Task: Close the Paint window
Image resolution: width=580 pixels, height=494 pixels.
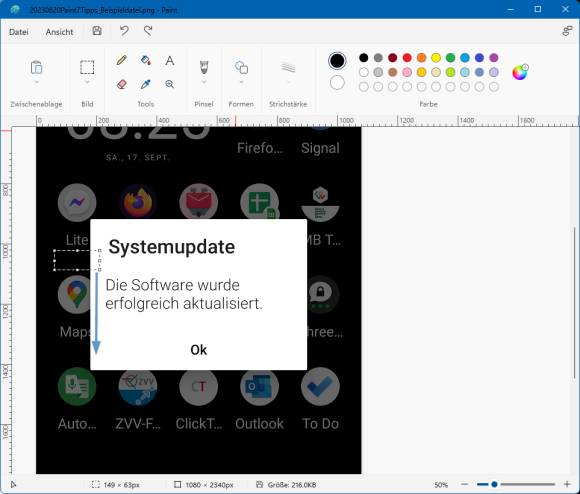Action: click(x=566, y=9)
